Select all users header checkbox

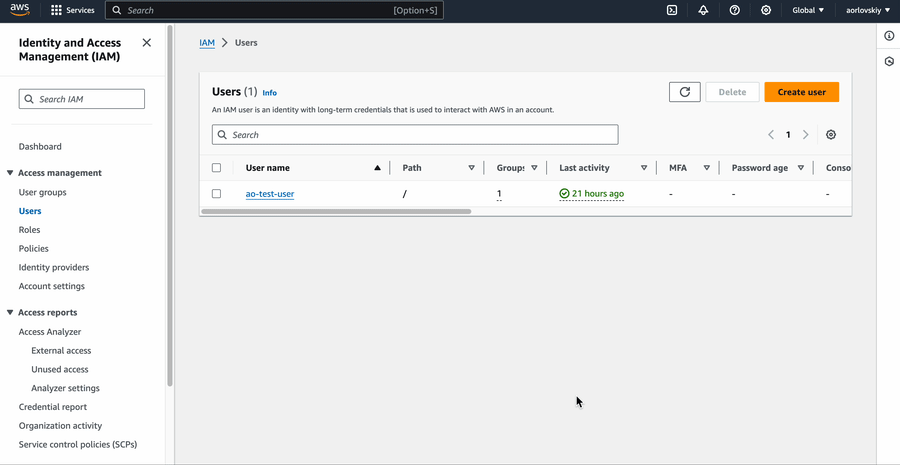216,168
